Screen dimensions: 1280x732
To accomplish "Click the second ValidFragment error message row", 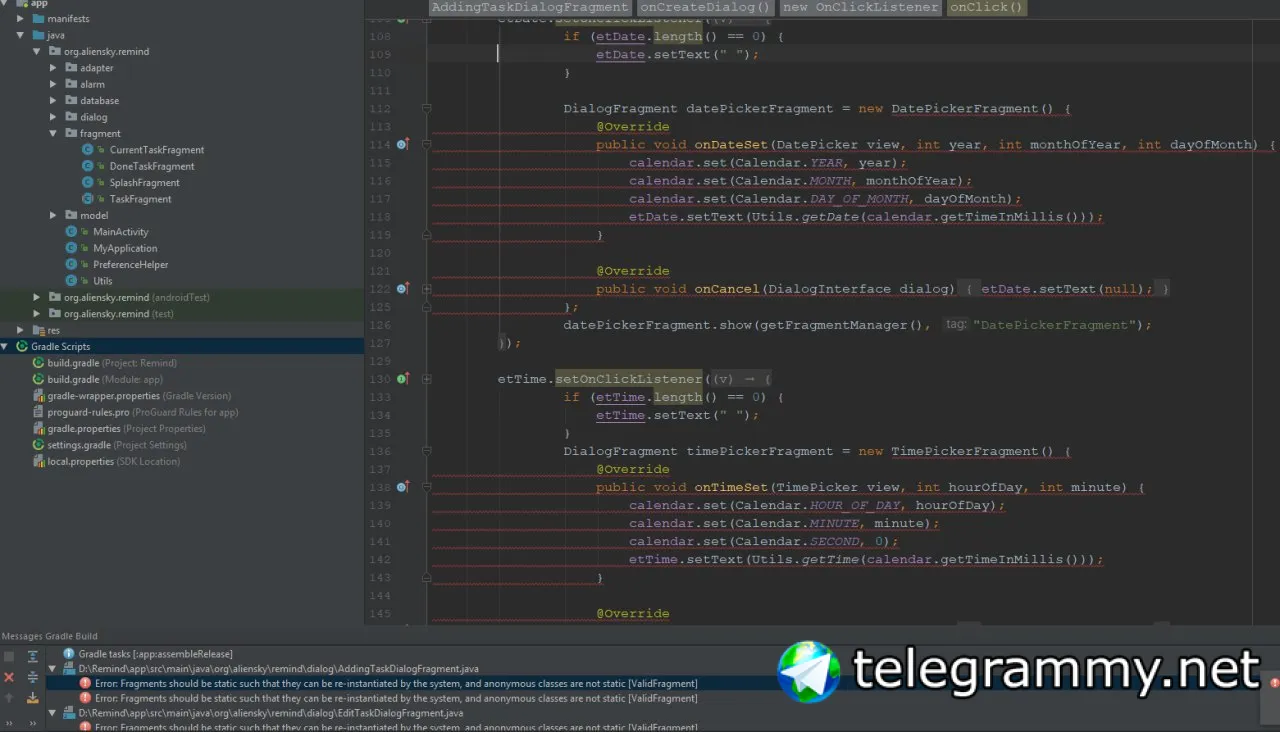I will pyautogui.click(x=396, y=699).
